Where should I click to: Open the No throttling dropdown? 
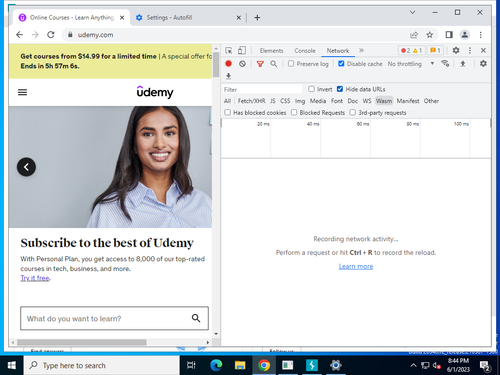point(411,64)
